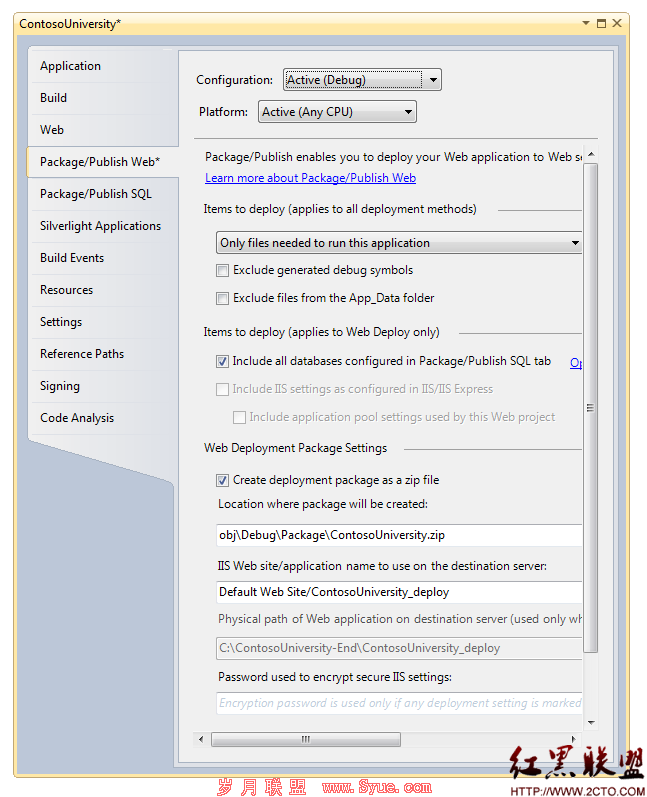Uncheck Create deployment package as zip file
Viewport: 647px width, 797px height.
coord(222,480)
